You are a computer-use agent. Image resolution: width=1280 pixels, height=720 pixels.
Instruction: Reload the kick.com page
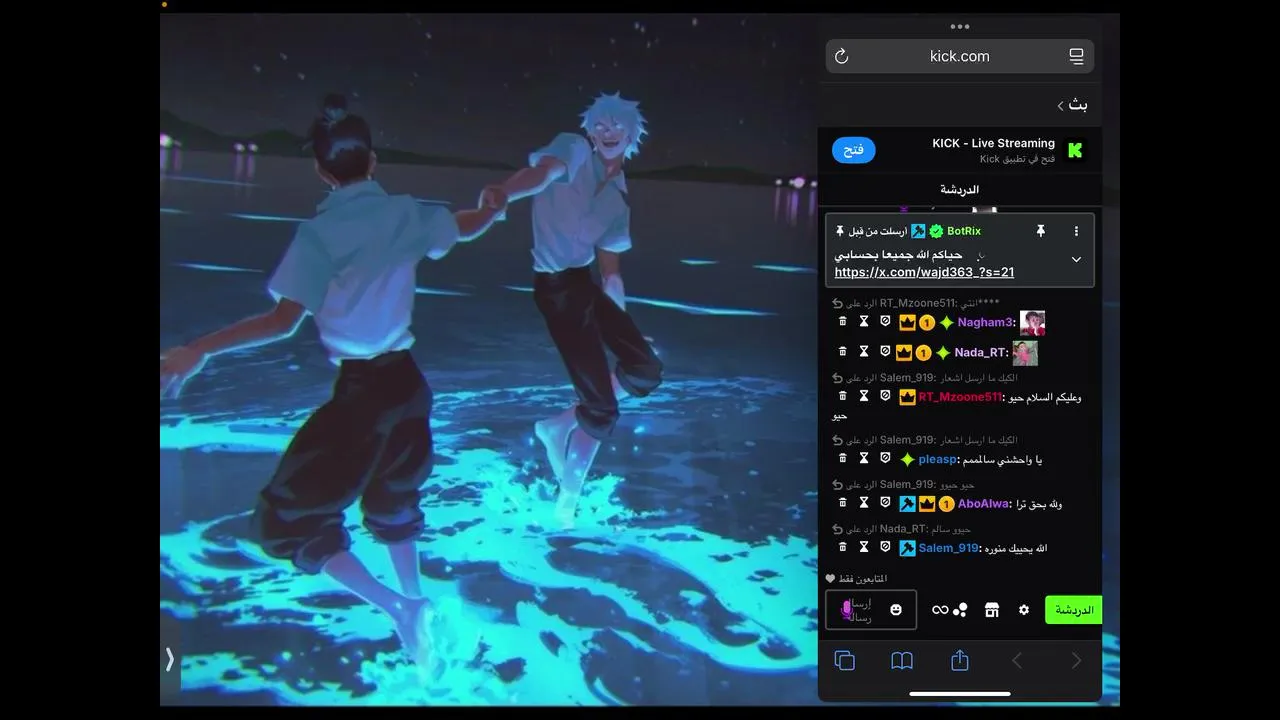pyautogui.click(x=841, y=56)
